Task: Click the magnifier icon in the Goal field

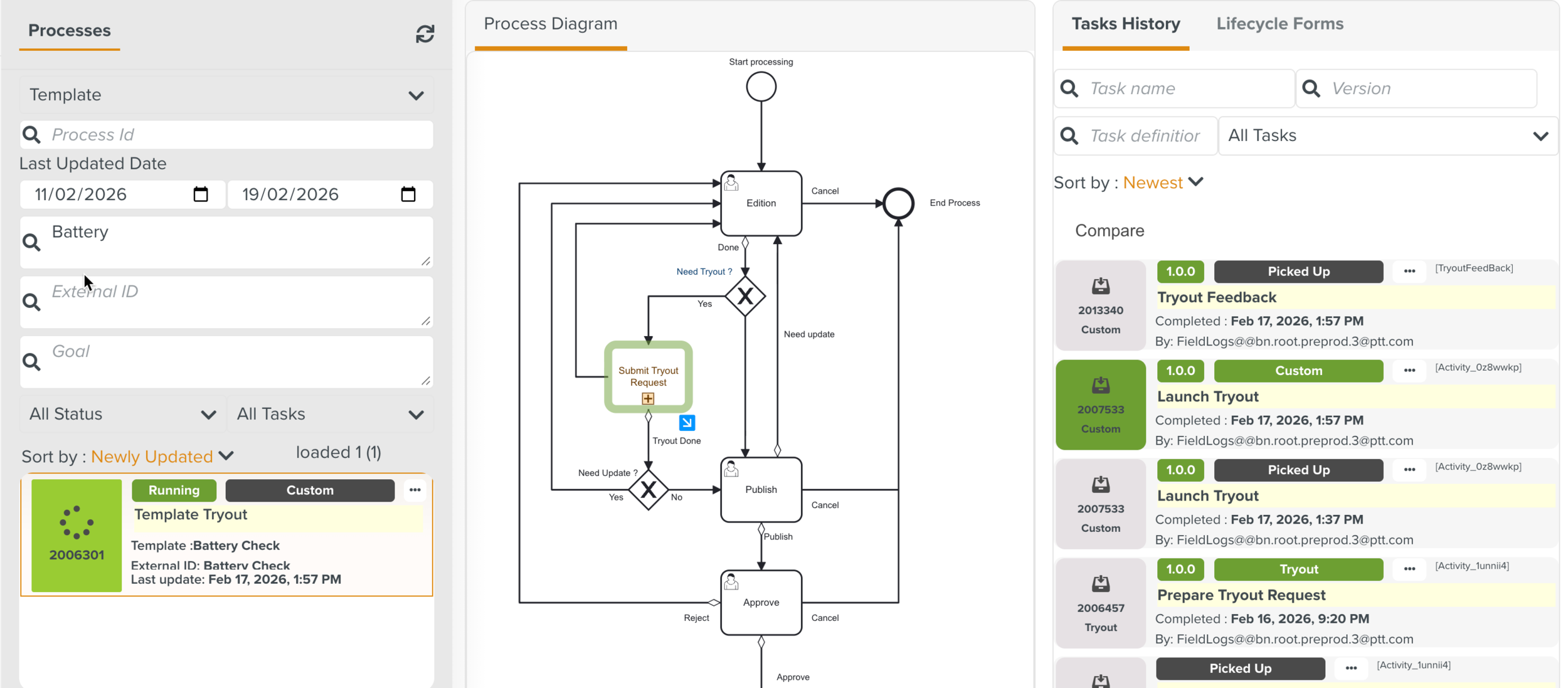Action: coord(31,362)
